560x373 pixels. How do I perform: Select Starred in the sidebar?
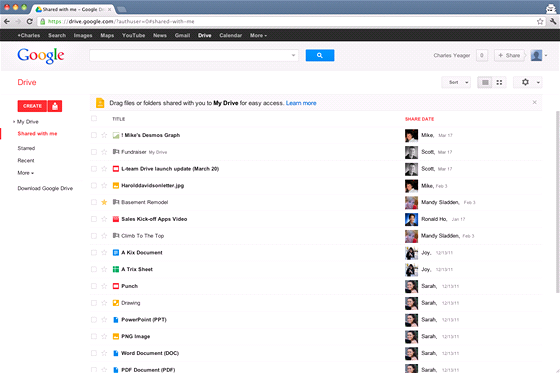coord(26,148)
